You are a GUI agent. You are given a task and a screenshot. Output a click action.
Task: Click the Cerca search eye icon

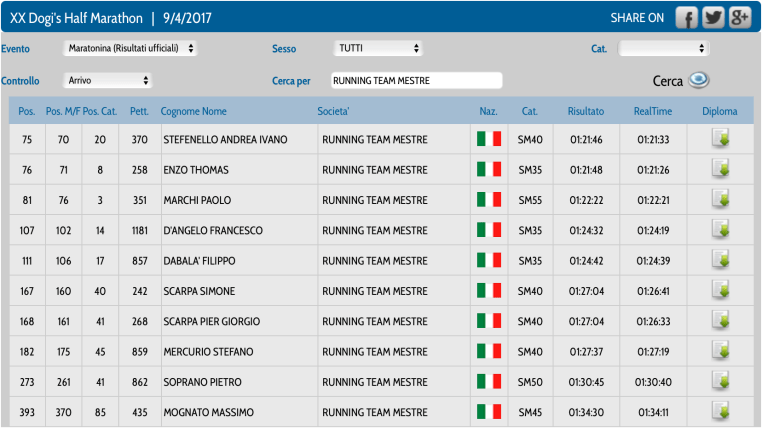(699, 80)
